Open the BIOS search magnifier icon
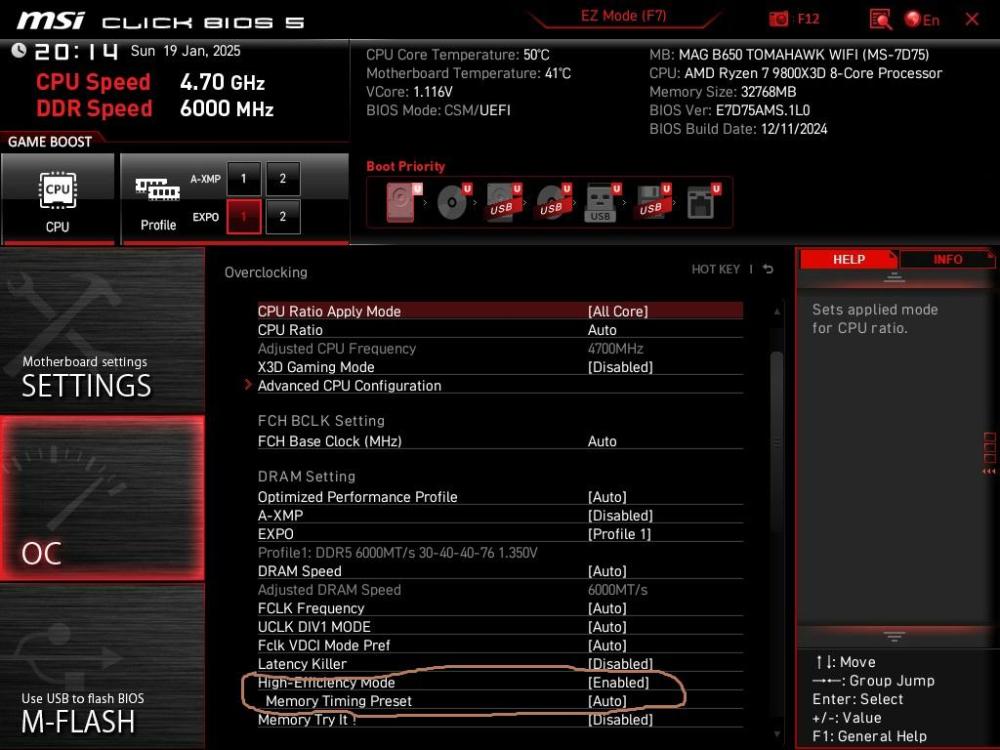Image resolution: width=1000 pixels, height=750 pixels. [881, 17]
